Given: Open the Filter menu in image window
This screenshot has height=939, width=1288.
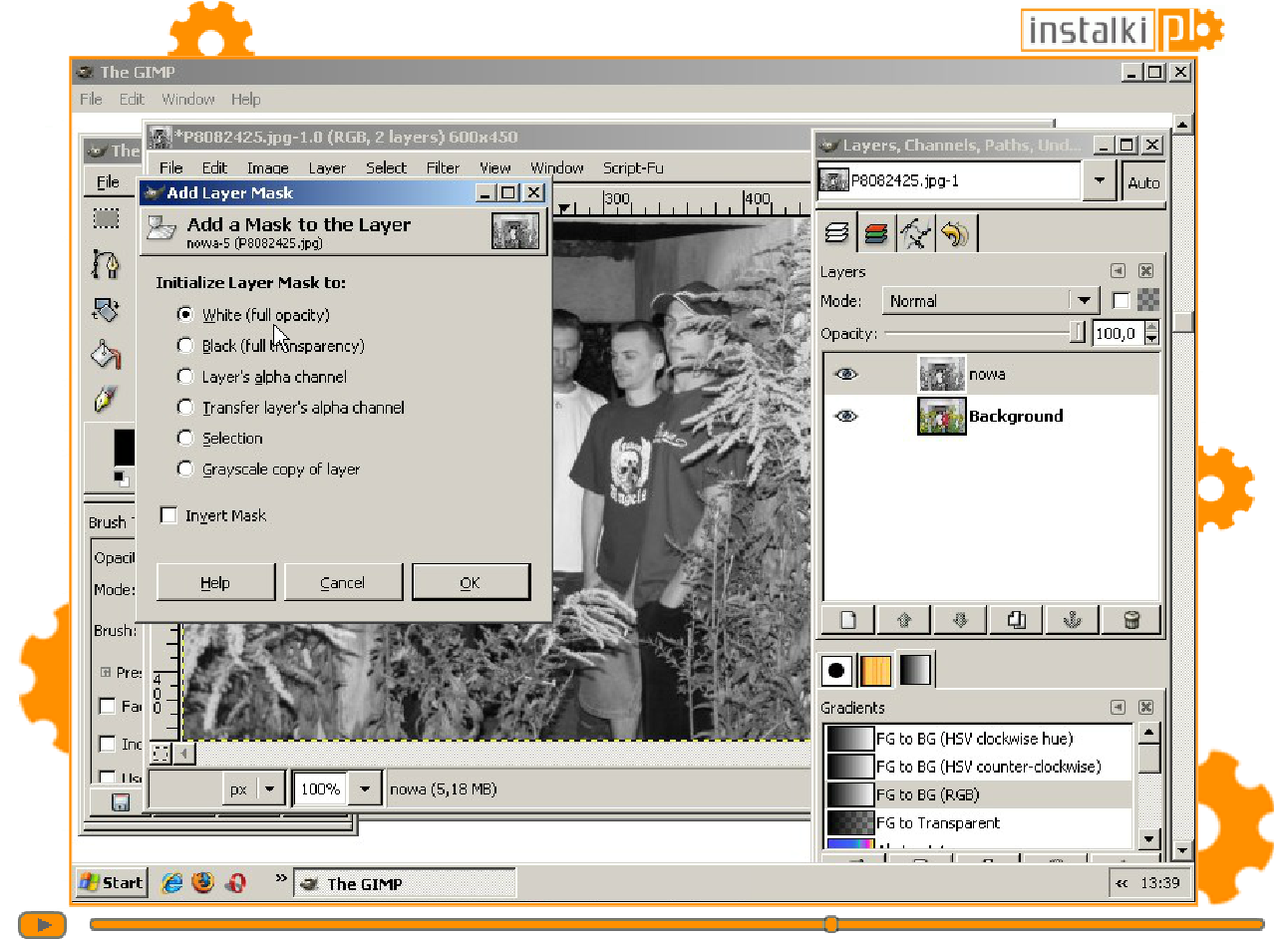Looking at the screenshot, I should pos(443,167).
